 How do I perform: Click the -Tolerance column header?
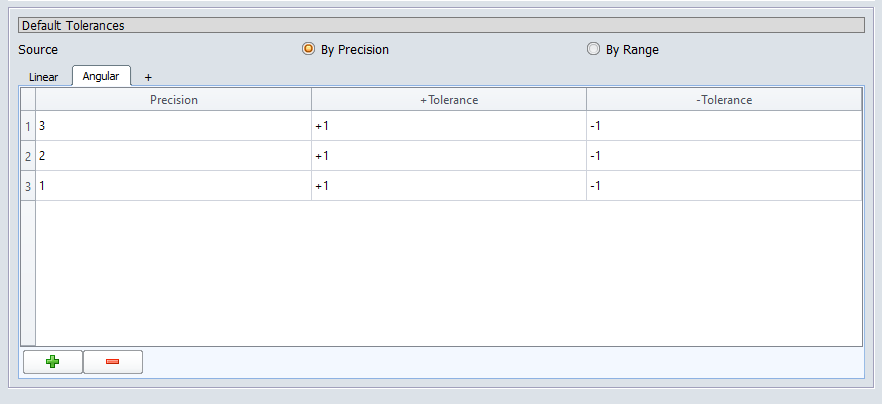[x=724, y=100]
